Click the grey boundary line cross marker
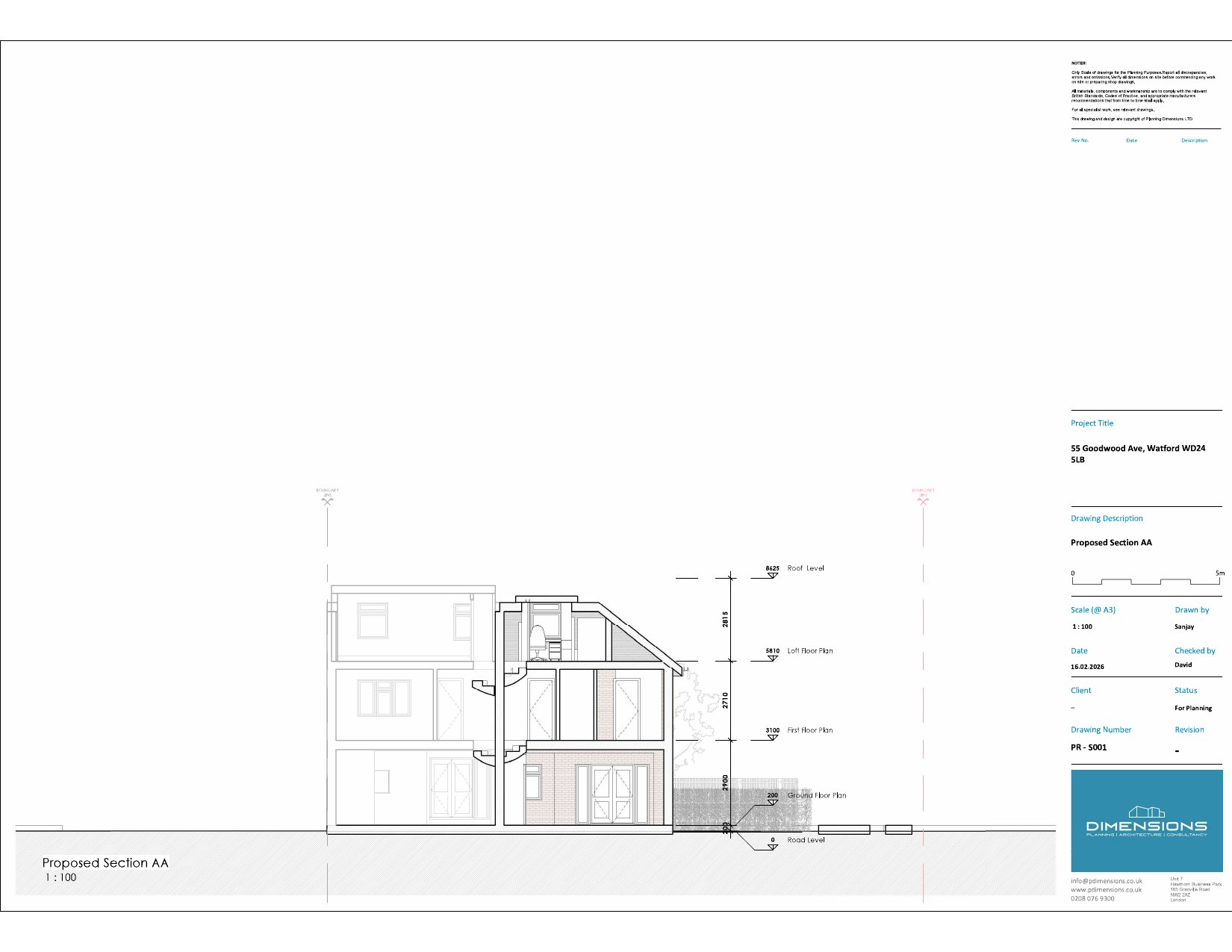 pos(327,501)
